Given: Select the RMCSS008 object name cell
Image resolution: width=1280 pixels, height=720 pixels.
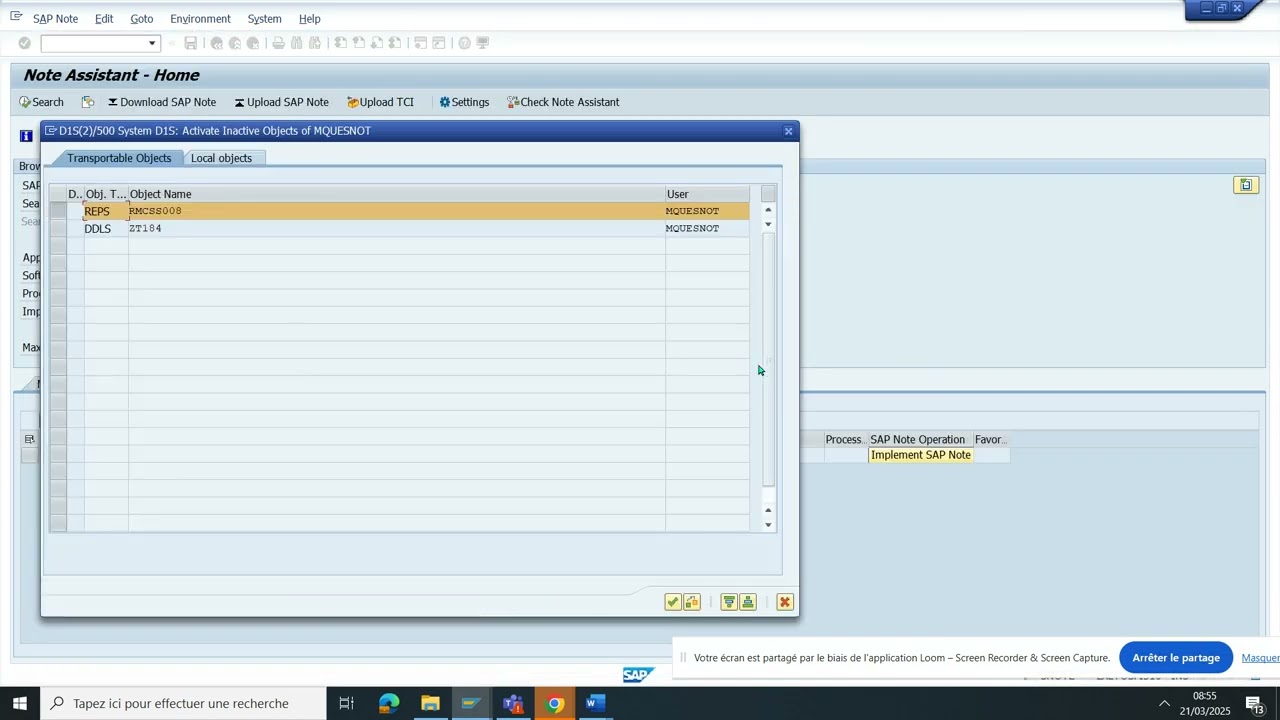Looking at the screenshot, I should coord(397,211).
